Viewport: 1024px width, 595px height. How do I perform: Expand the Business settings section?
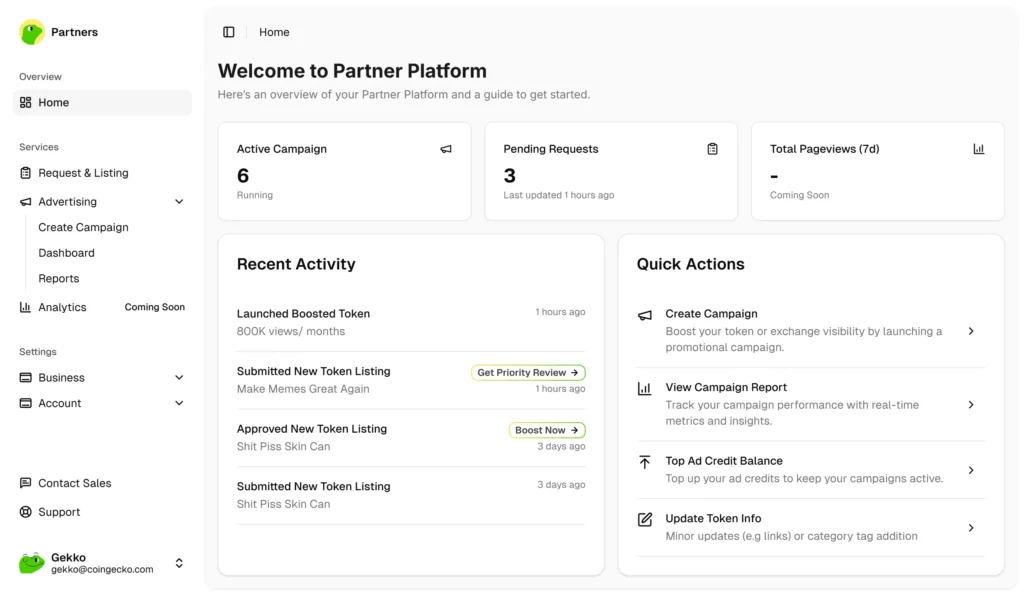tap(179, 377)
